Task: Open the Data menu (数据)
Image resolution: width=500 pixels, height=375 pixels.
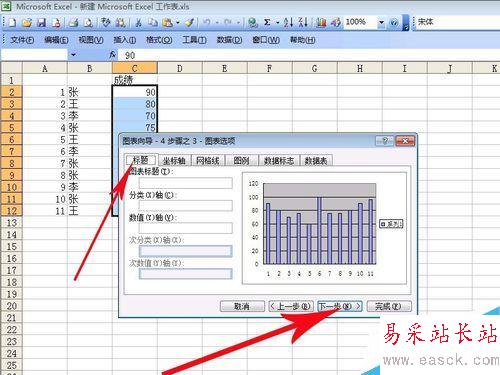Action: pyautogui.click(x=229, y=40)
